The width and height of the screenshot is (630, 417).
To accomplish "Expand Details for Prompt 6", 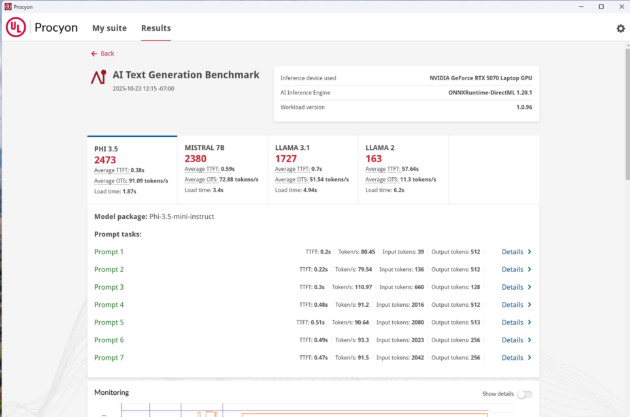I will click(x=516, y=340).
